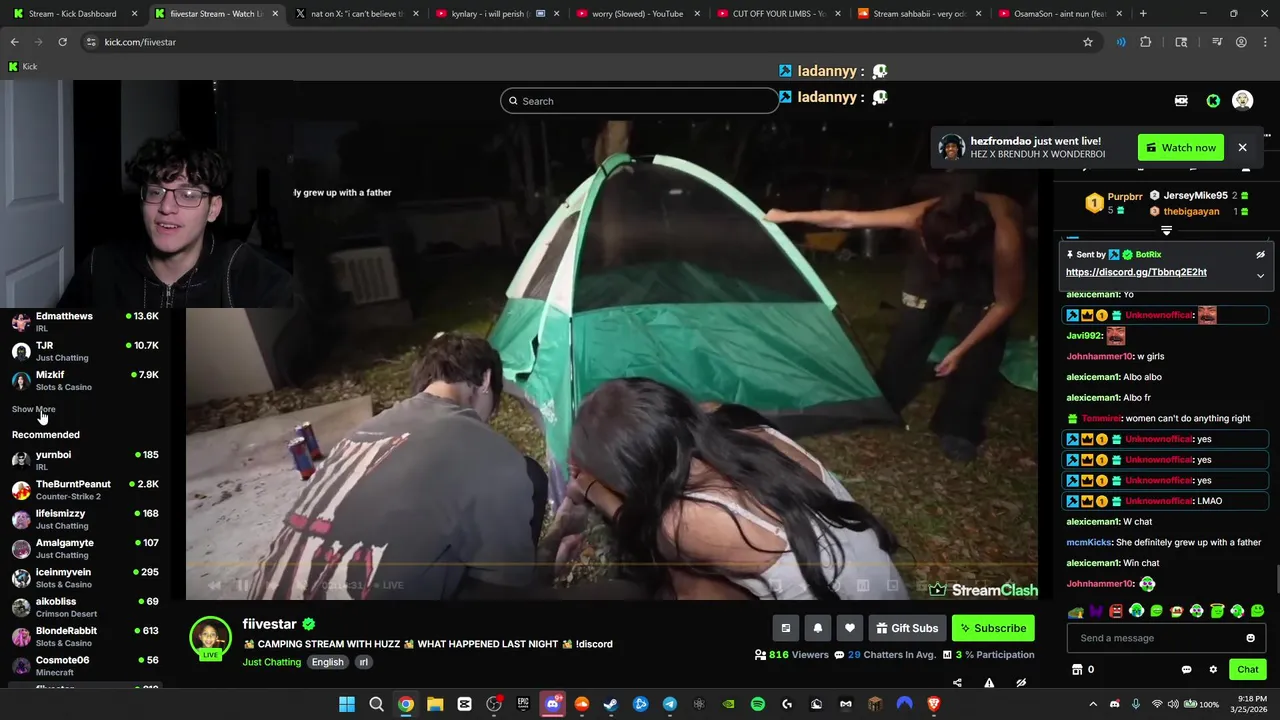This screenshot has width=1280, height=720.
Task: Expand the gift leaderboard collapse handle
Action: [1166, 231]
